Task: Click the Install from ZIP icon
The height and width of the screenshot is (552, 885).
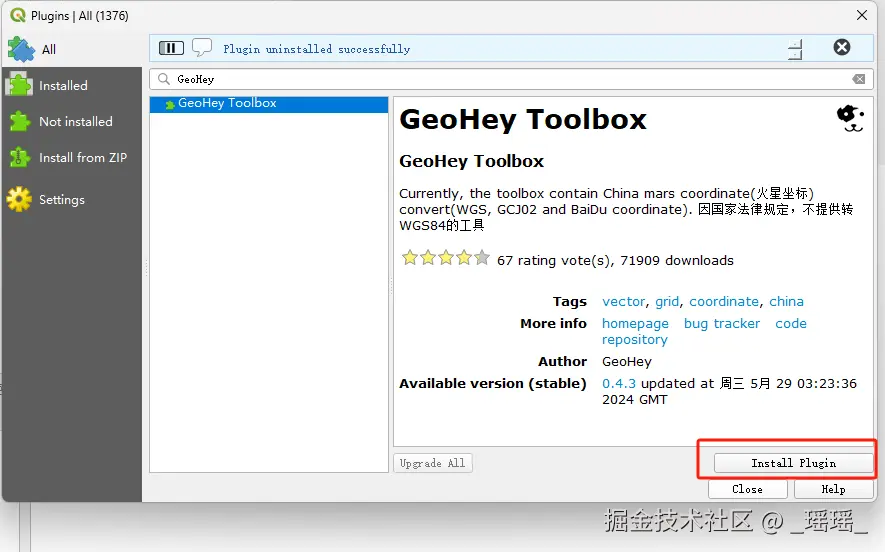Action: pyautogui.click(x=20, y=157)
